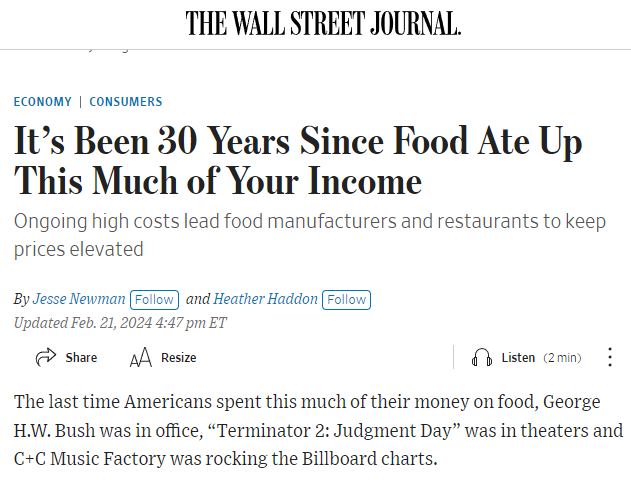The width and height of the screenshot is (631, 485).
Task: Click the Wall Street Journal logo
Action: 323,23
